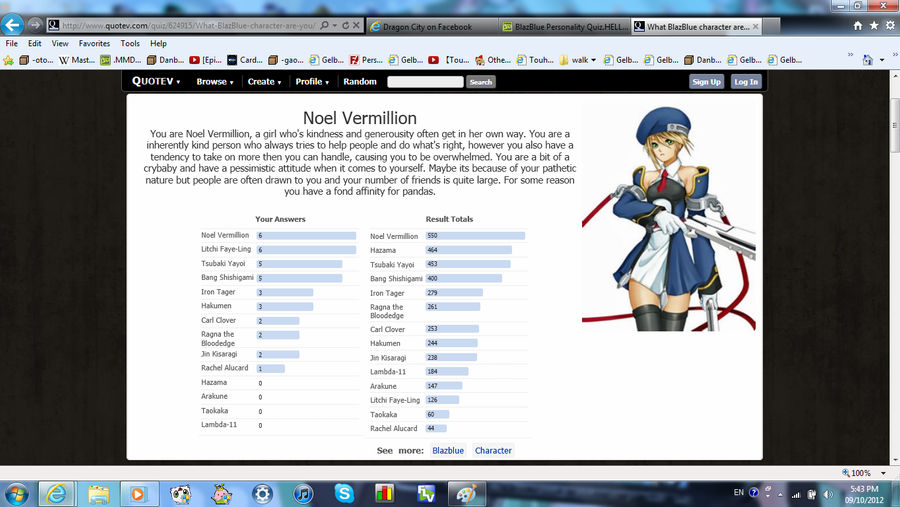Open the YouTube '[Epi...' bookmark
Viewport: 900px width, 507px height.
[x=205, y=60]
